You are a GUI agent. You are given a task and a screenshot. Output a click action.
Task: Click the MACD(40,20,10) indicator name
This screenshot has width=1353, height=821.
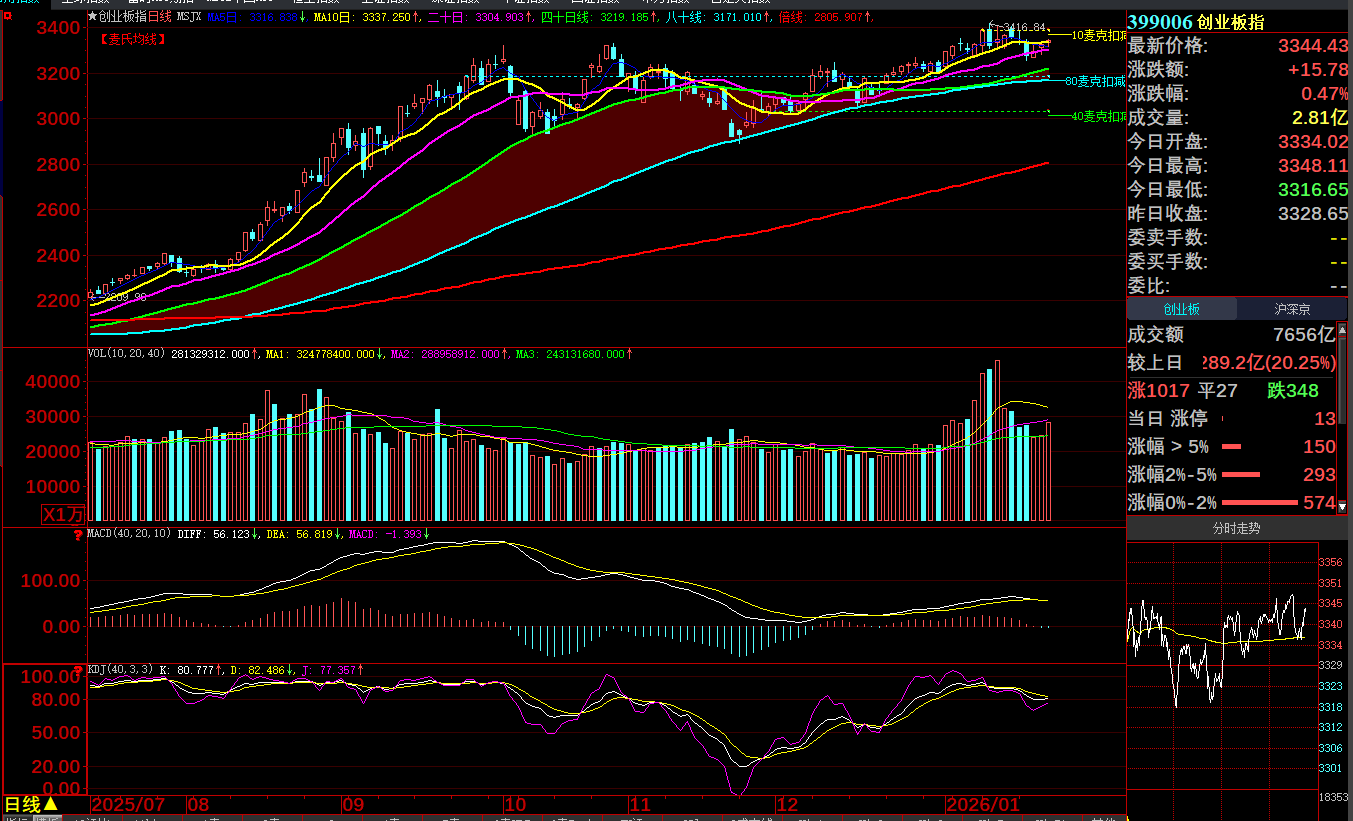pos(130,535)
